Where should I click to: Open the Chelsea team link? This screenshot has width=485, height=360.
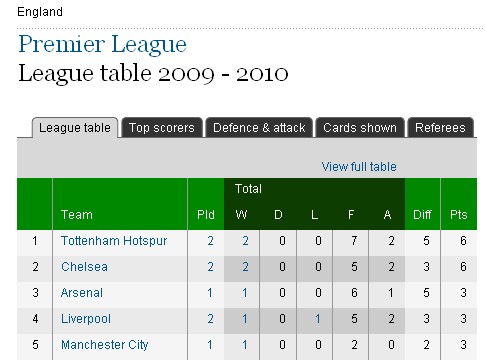(x=84, y=267)
